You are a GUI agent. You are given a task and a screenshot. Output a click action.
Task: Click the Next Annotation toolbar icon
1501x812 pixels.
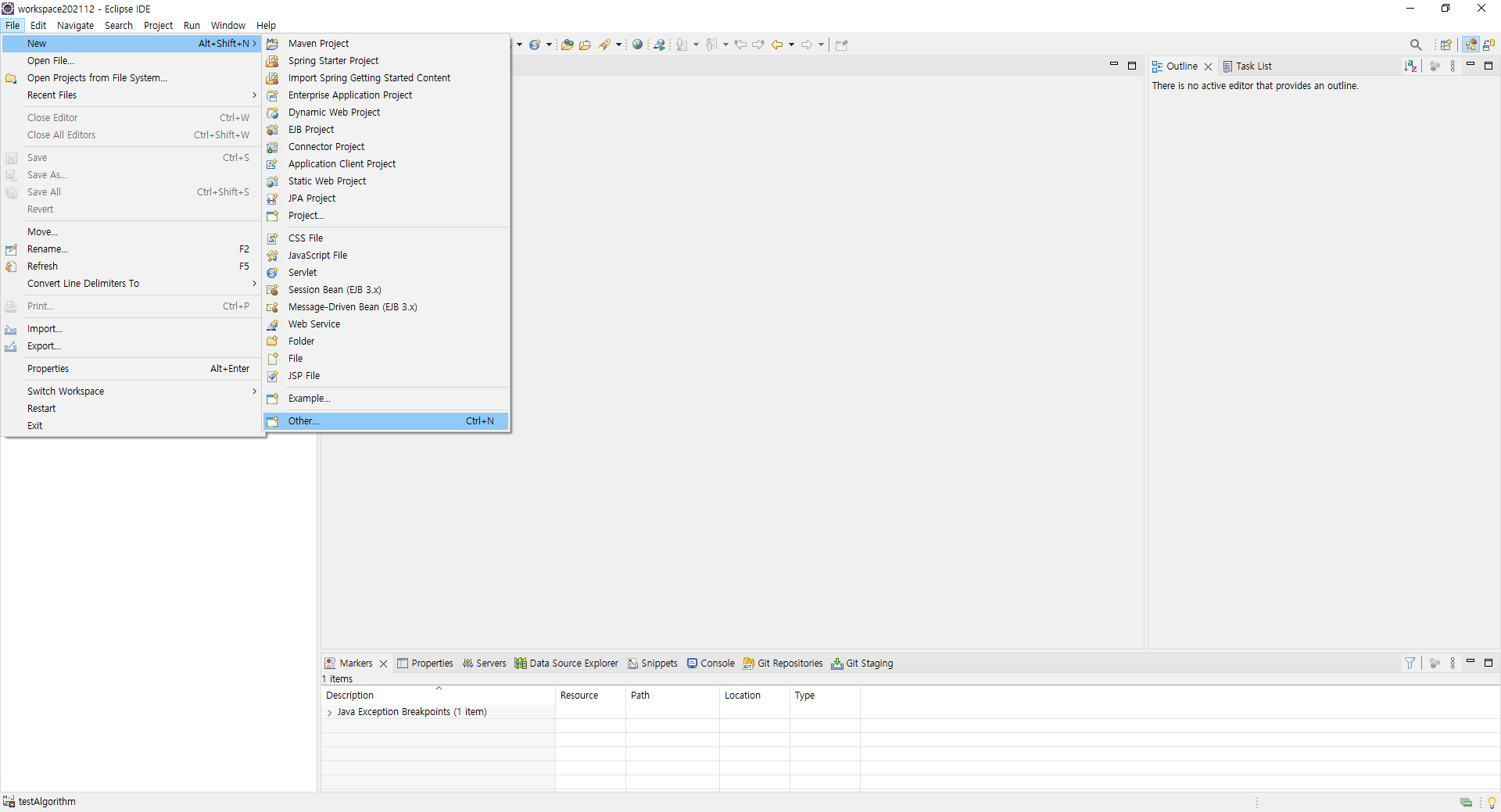click(682, 45)
